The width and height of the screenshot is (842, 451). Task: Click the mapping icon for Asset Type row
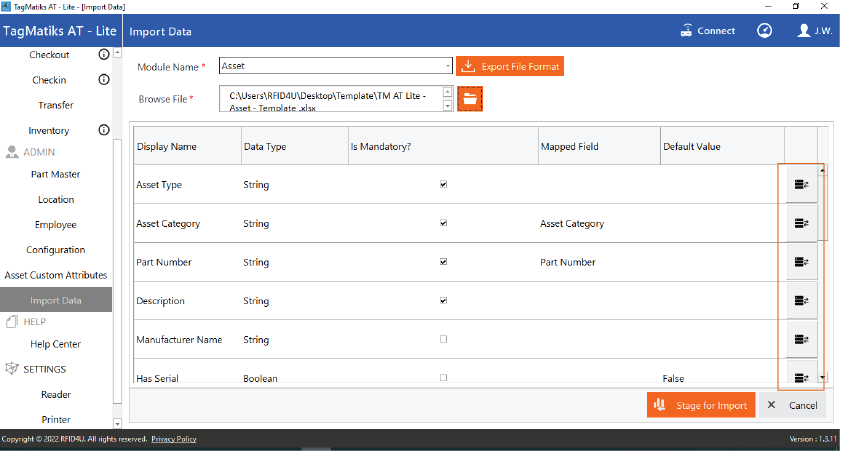tap(801, 184)
